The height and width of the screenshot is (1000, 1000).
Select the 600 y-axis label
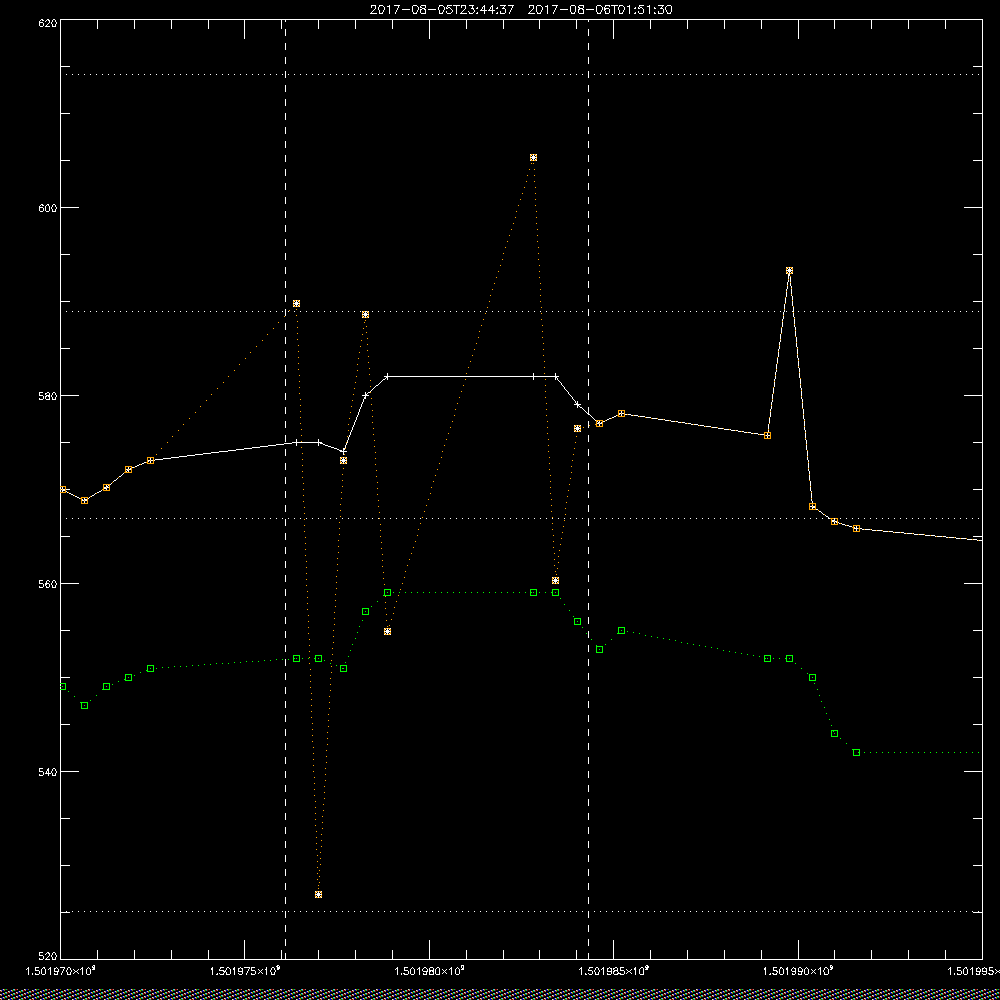coord(48,207)
